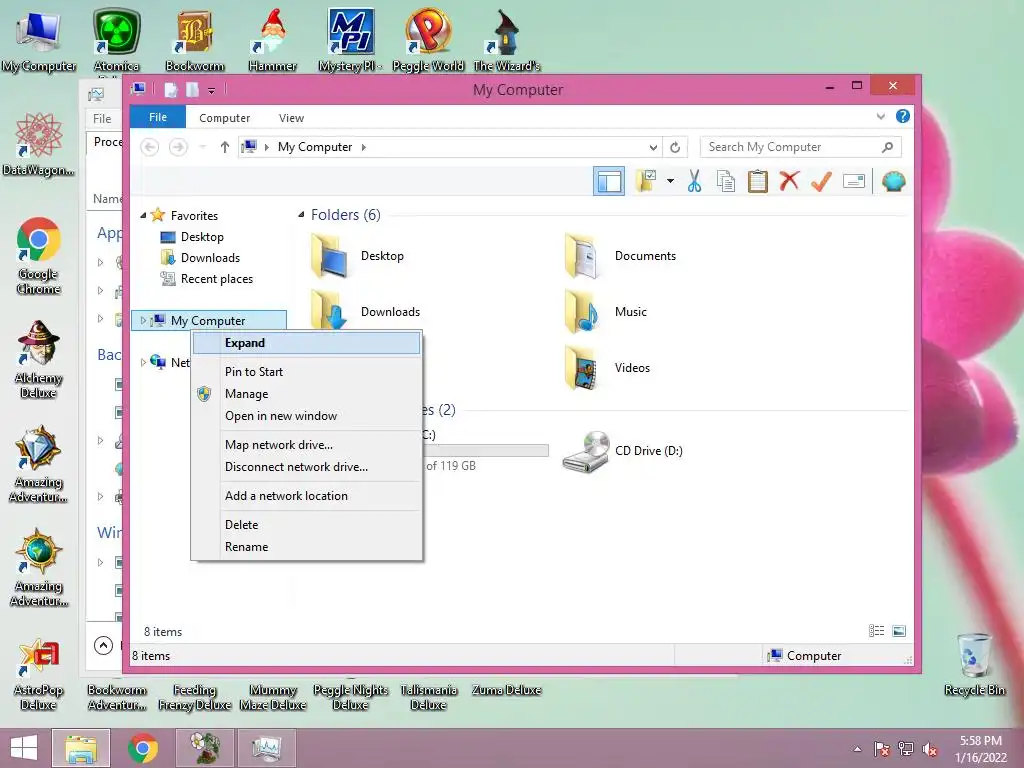Click the Chrome icon on the taskbar
Image resolution: width=1024 pixels, height=768 pixels.
tap(143, 748)
